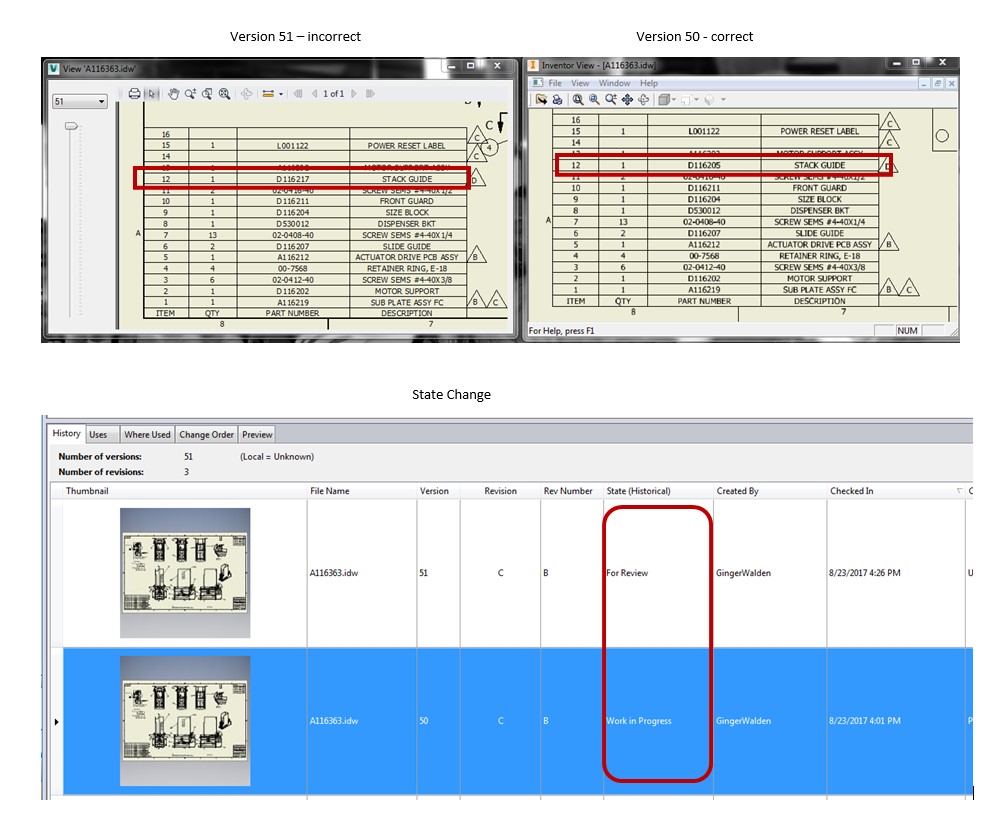Screen dimensions: 1000x814
Task: Switch to the Where Used tab
Action: pos(147,434)
